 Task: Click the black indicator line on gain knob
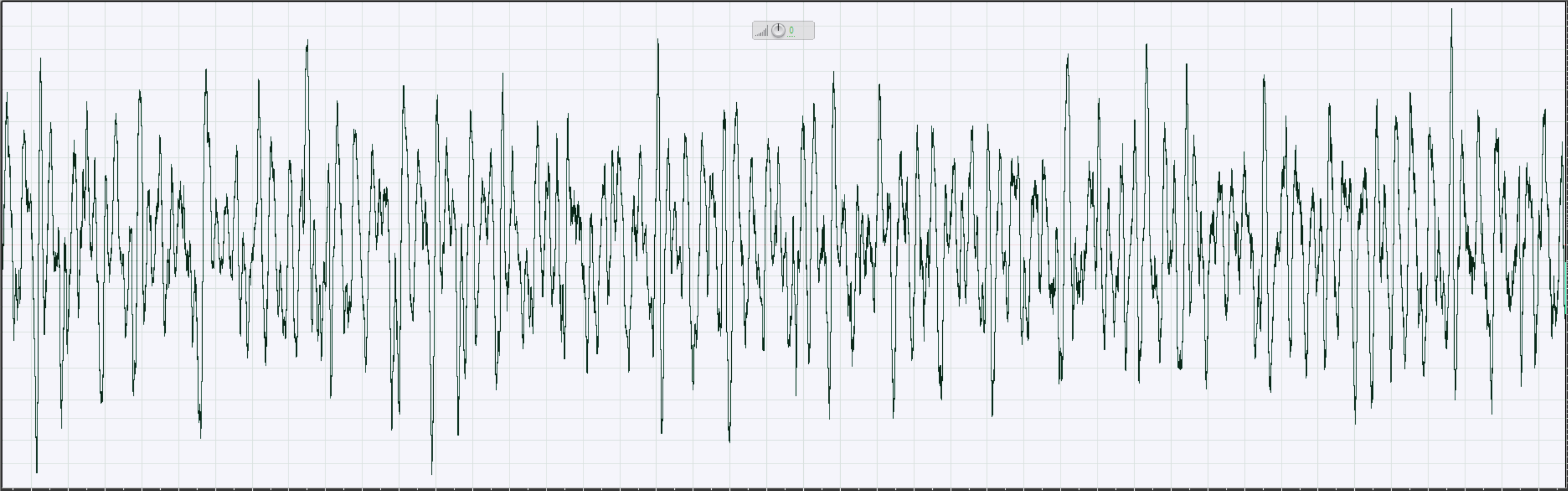(x=778, y=27)
